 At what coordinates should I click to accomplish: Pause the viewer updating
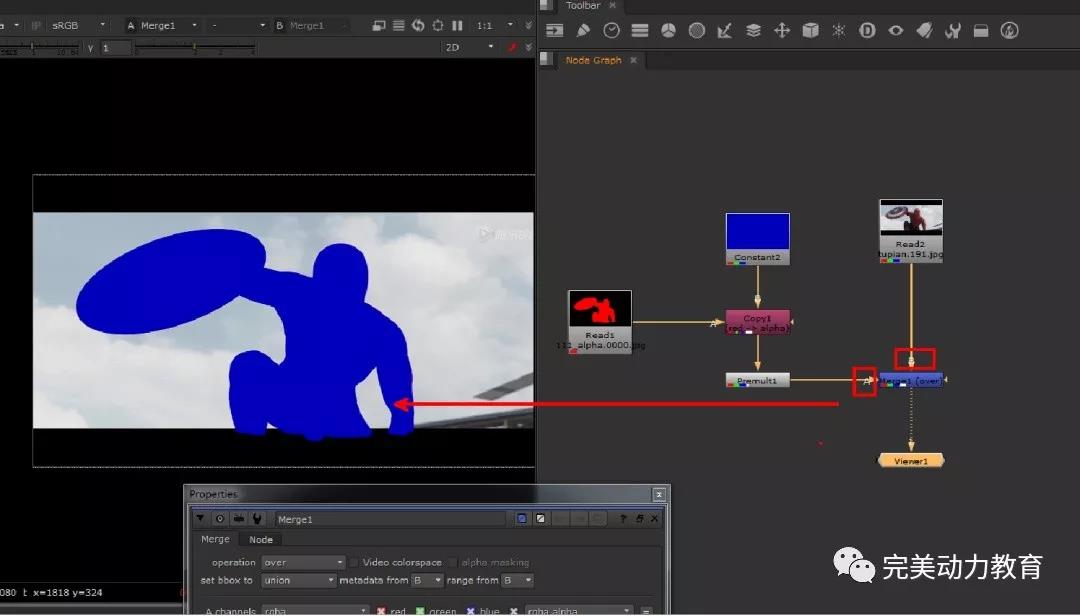pyautogui.click(x=457, y=25)
